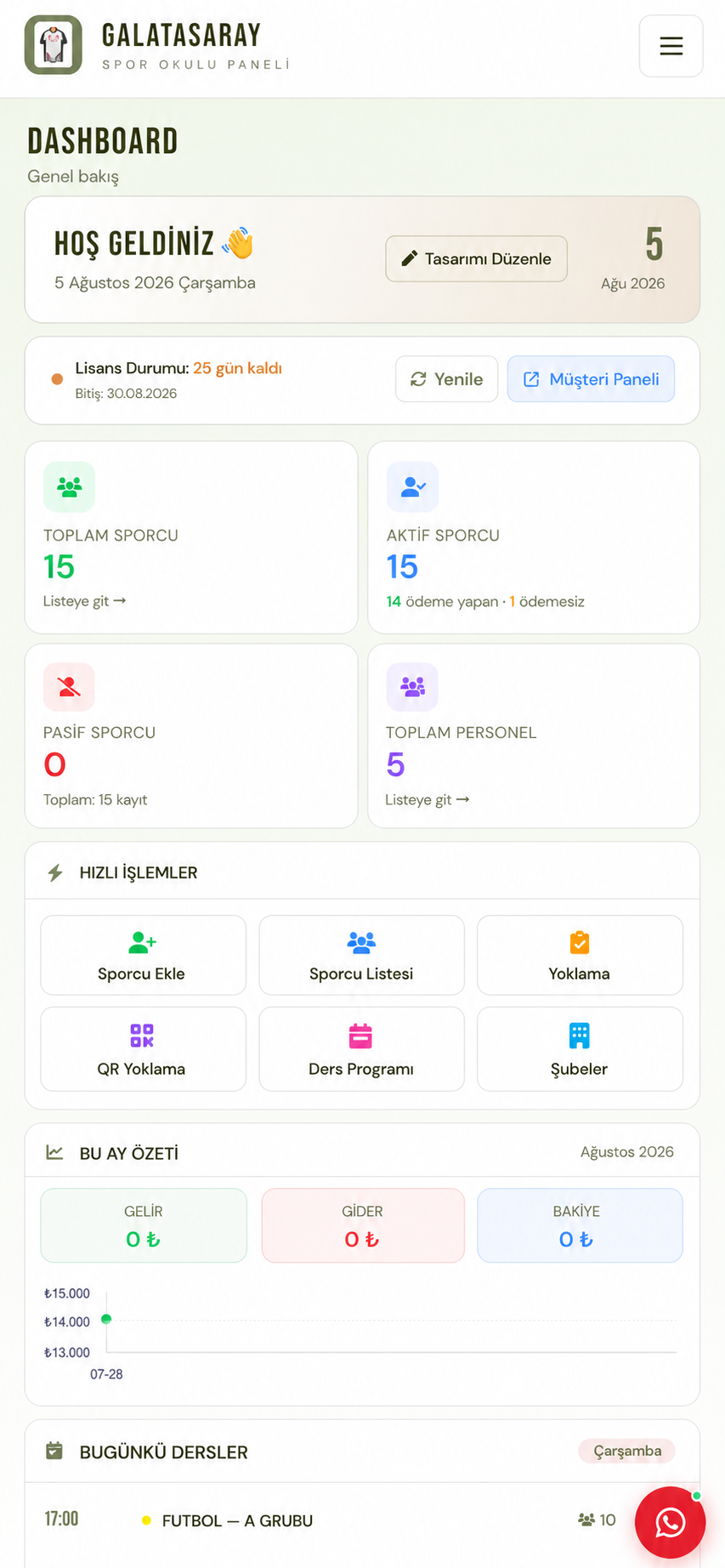The width and height of the screenshot is (725, 1568).
Task: Click the Toplam Personel purple group icon
Action: pyautogui.click(x=412, y=686)
